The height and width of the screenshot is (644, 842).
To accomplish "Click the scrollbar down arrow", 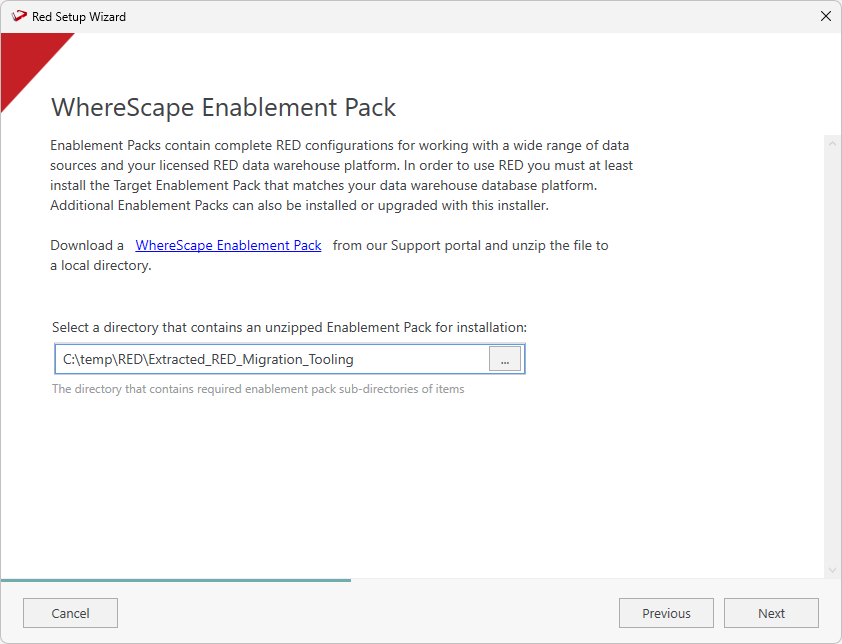I will 832,570.
